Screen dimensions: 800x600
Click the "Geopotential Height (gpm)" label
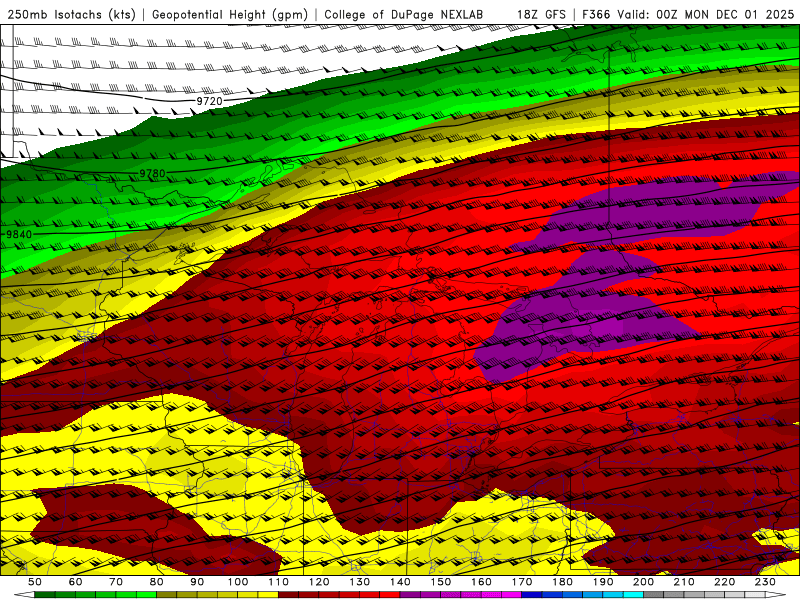(x=230, y=14)
